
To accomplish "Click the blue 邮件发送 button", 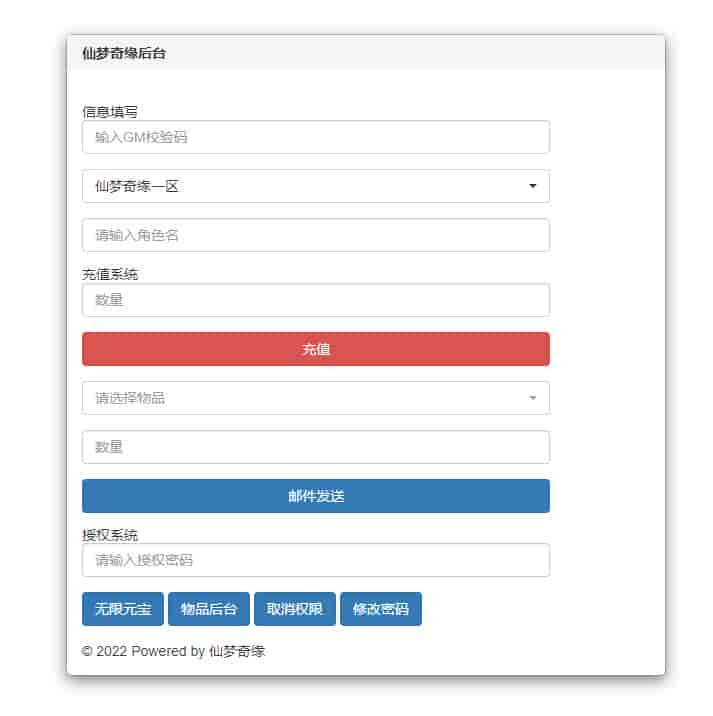I will (x=315, y=496).
